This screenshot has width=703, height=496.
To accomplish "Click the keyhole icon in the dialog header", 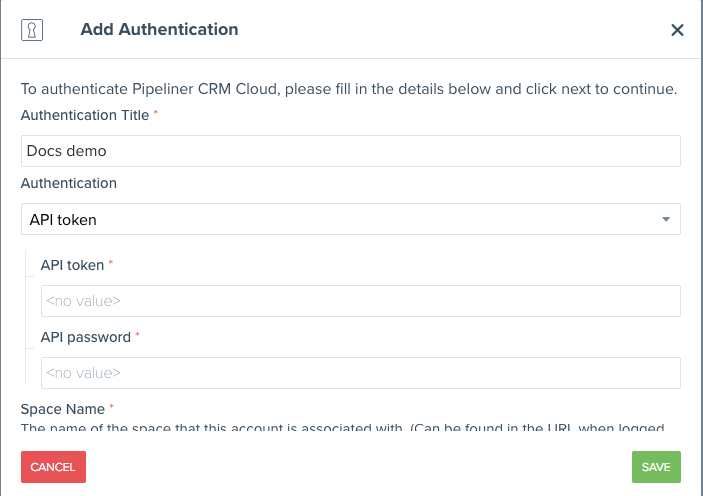I will pos(31,29).
